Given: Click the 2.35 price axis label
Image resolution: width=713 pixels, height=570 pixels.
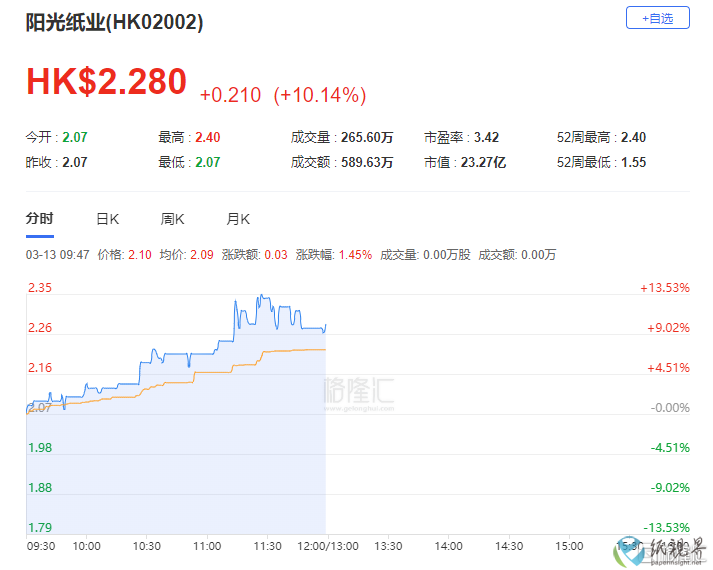Looking at the screenshot, I should pos(40,288).
